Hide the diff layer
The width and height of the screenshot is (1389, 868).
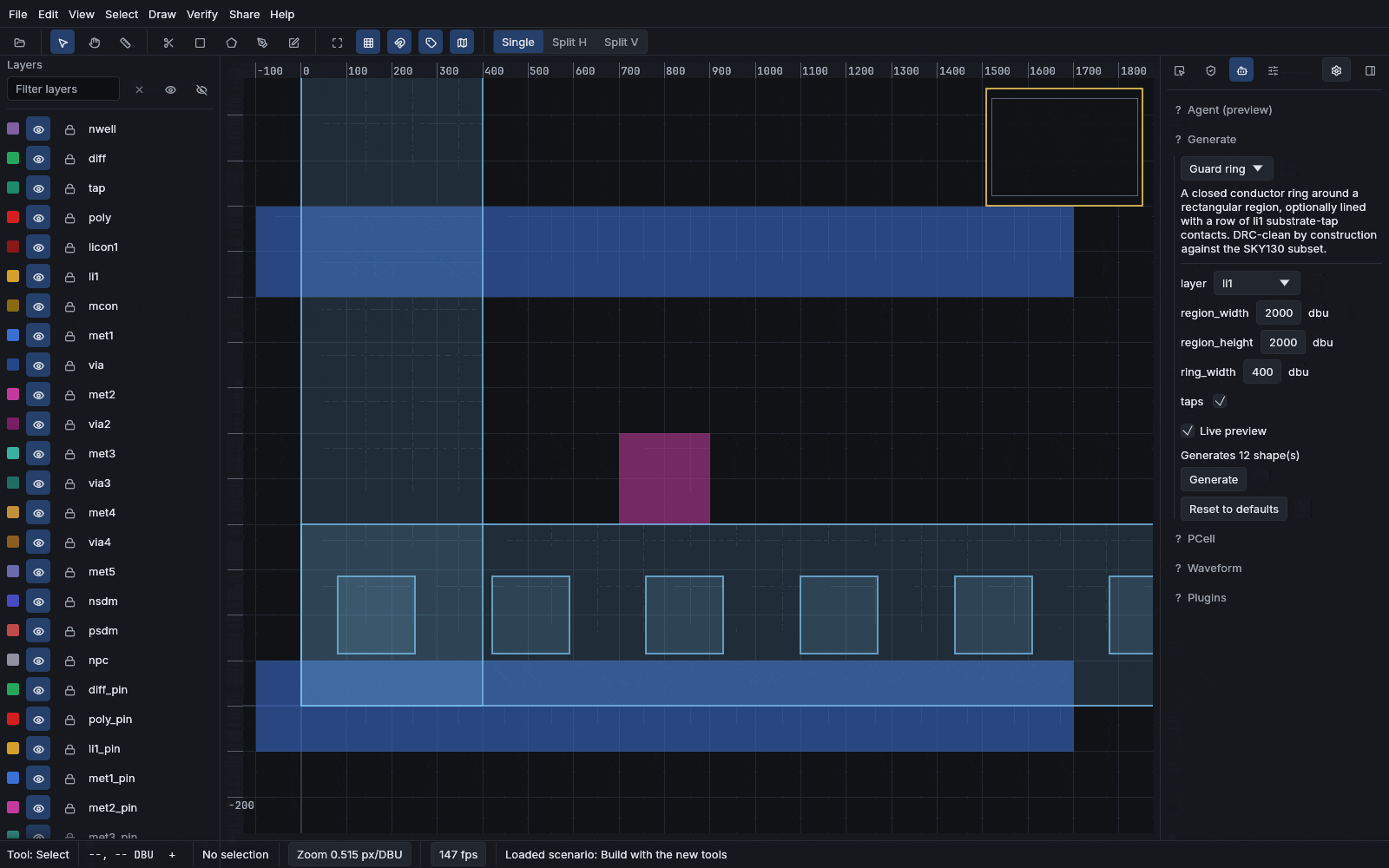[x=38, y=159]
